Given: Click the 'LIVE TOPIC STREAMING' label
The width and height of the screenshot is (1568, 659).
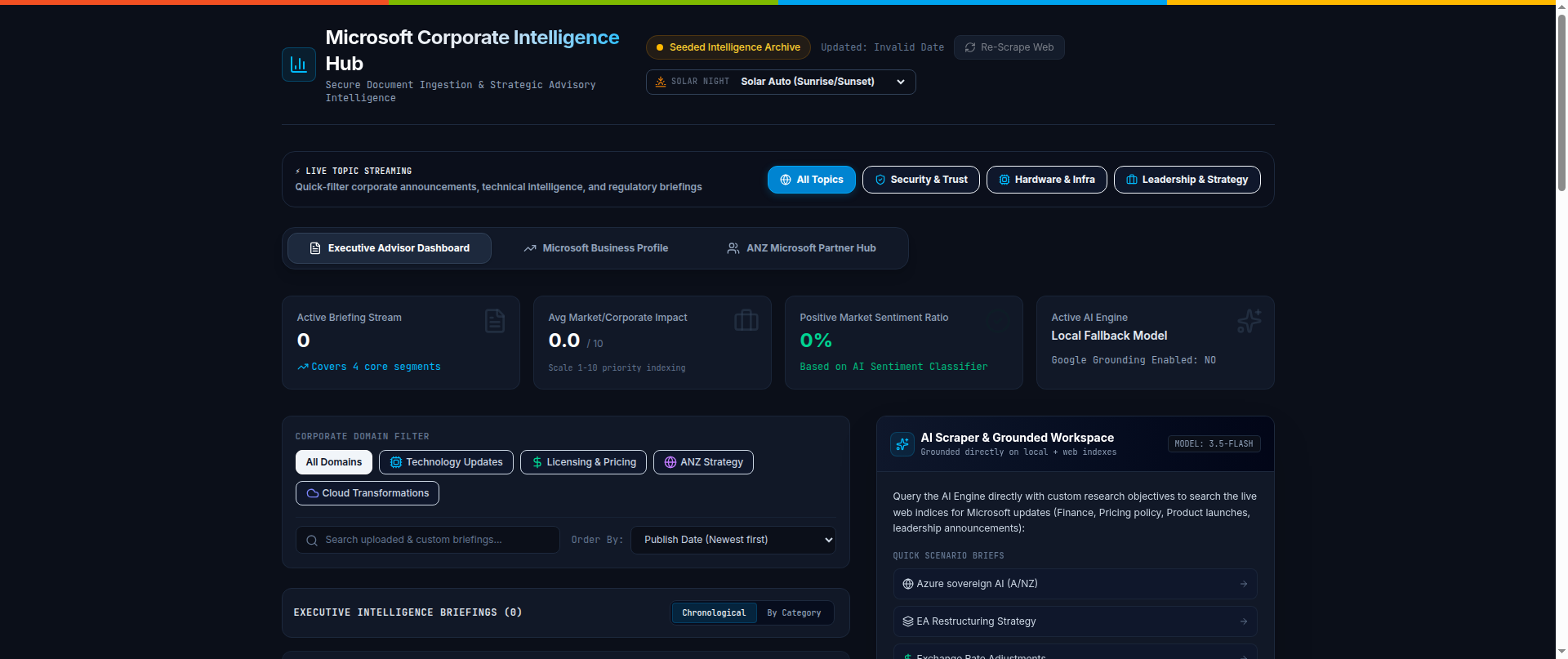Looking at the screenshot, I should click(359, 171).
